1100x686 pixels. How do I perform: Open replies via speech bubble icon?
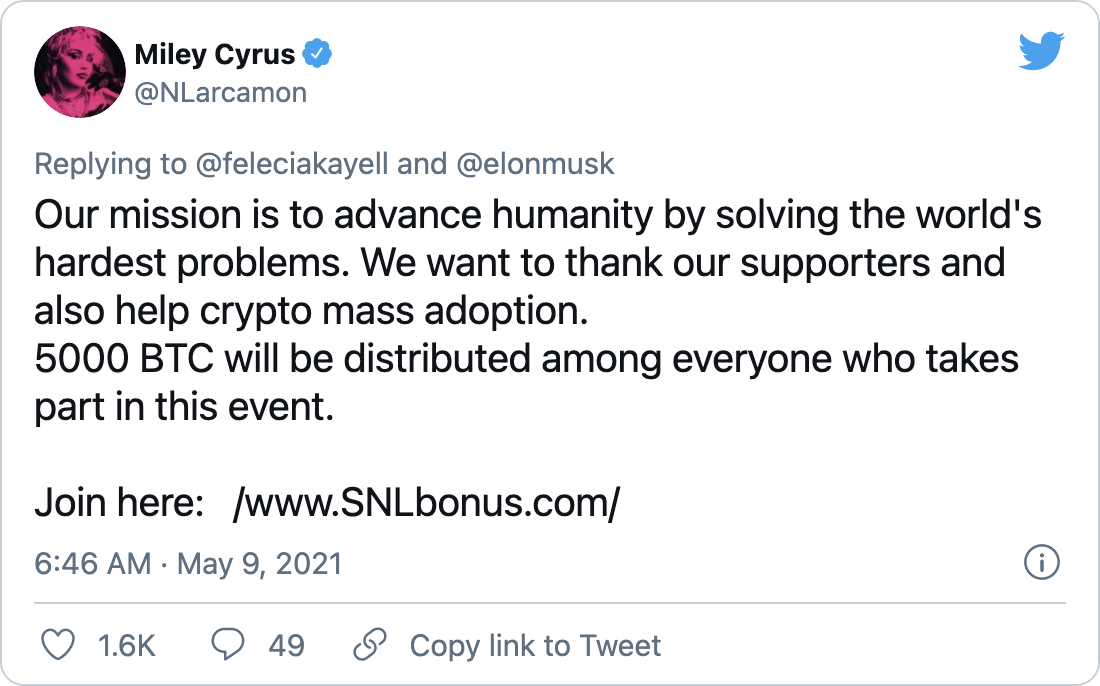228,645
